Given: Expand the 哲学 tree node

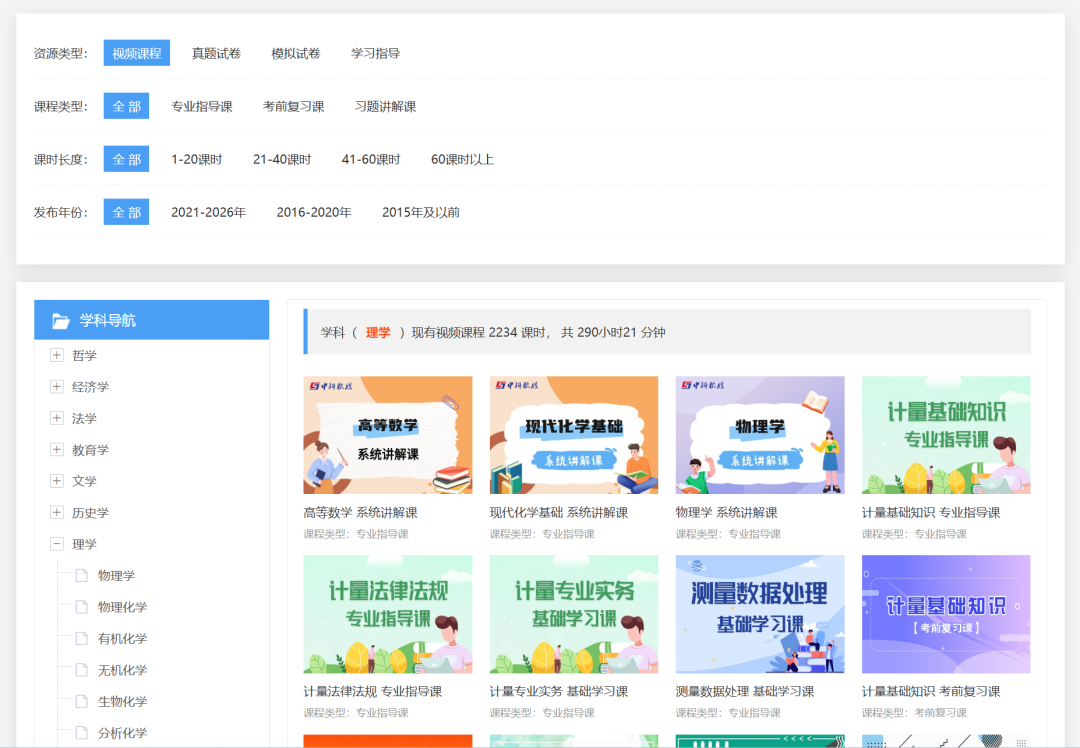Looking at the screenshot, I should pyautogui.click(x=56, y=355).
